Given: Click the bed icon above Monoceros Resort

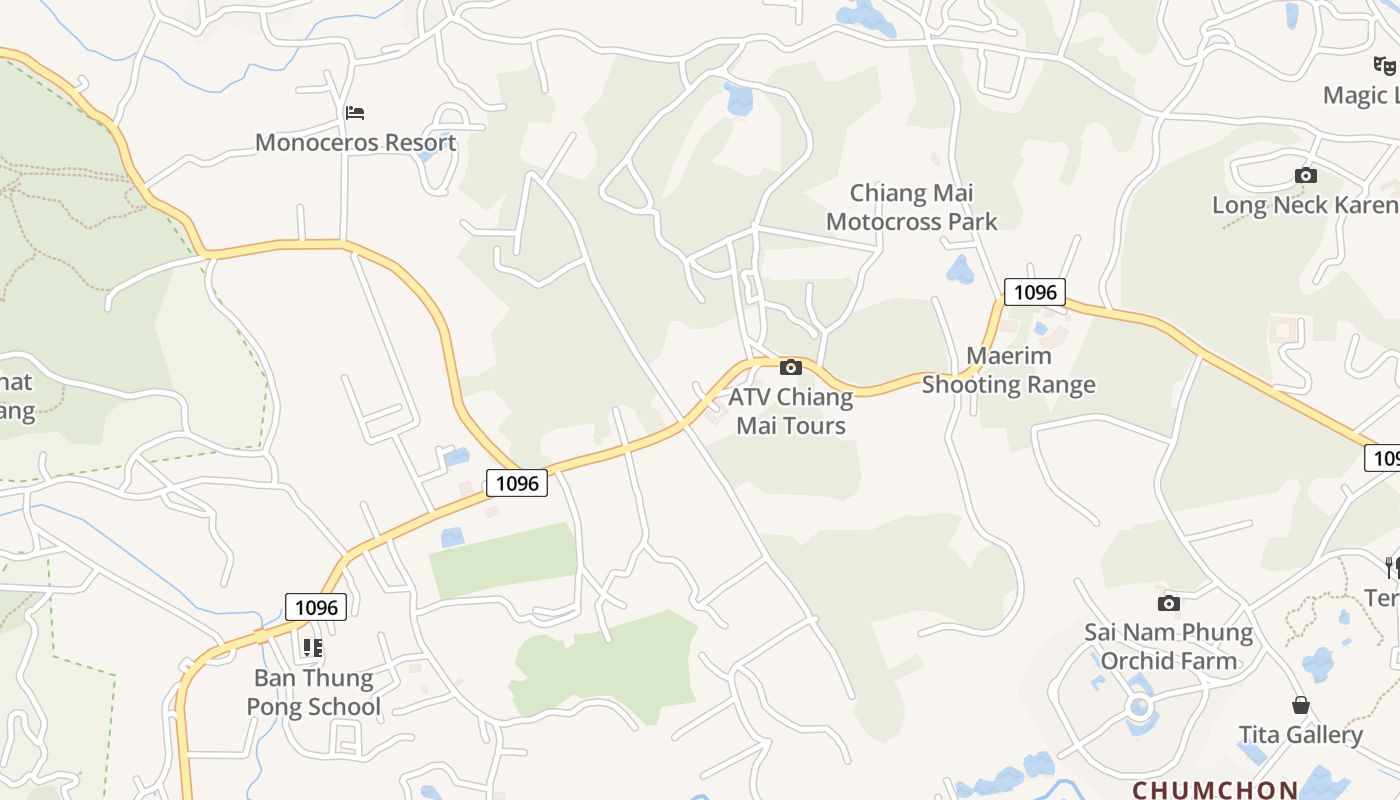Looking at the screenshot, I should pyautogui.click(x=355, y=112).
